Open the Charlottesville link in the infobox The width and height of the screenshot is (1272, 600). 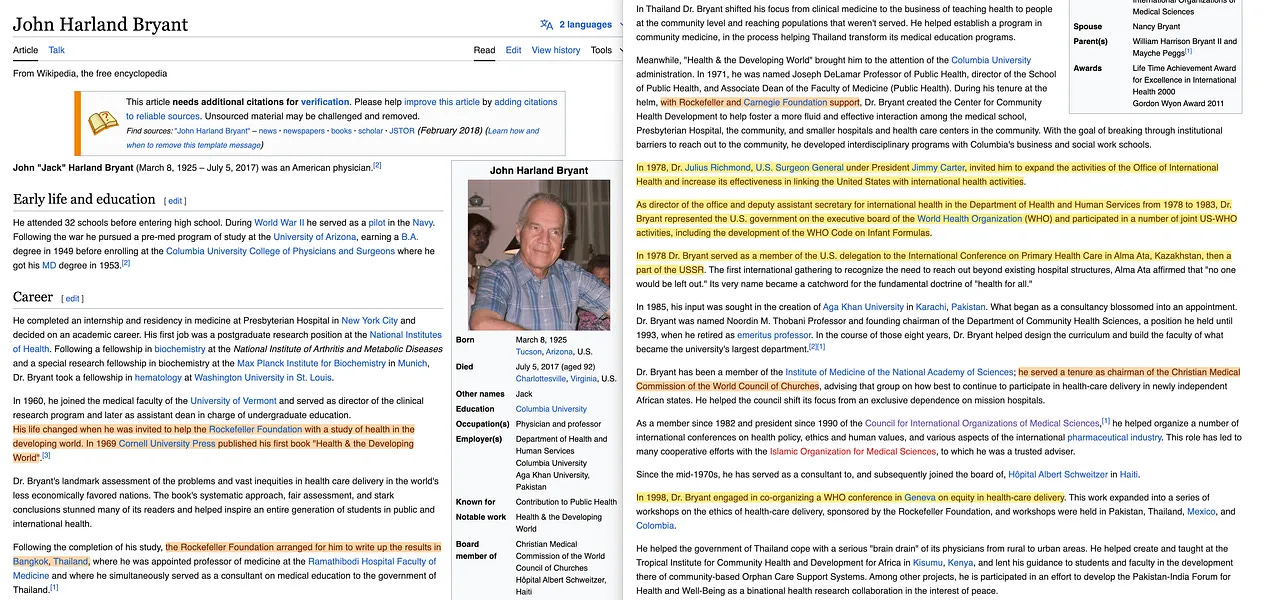(x=541, y=379)
